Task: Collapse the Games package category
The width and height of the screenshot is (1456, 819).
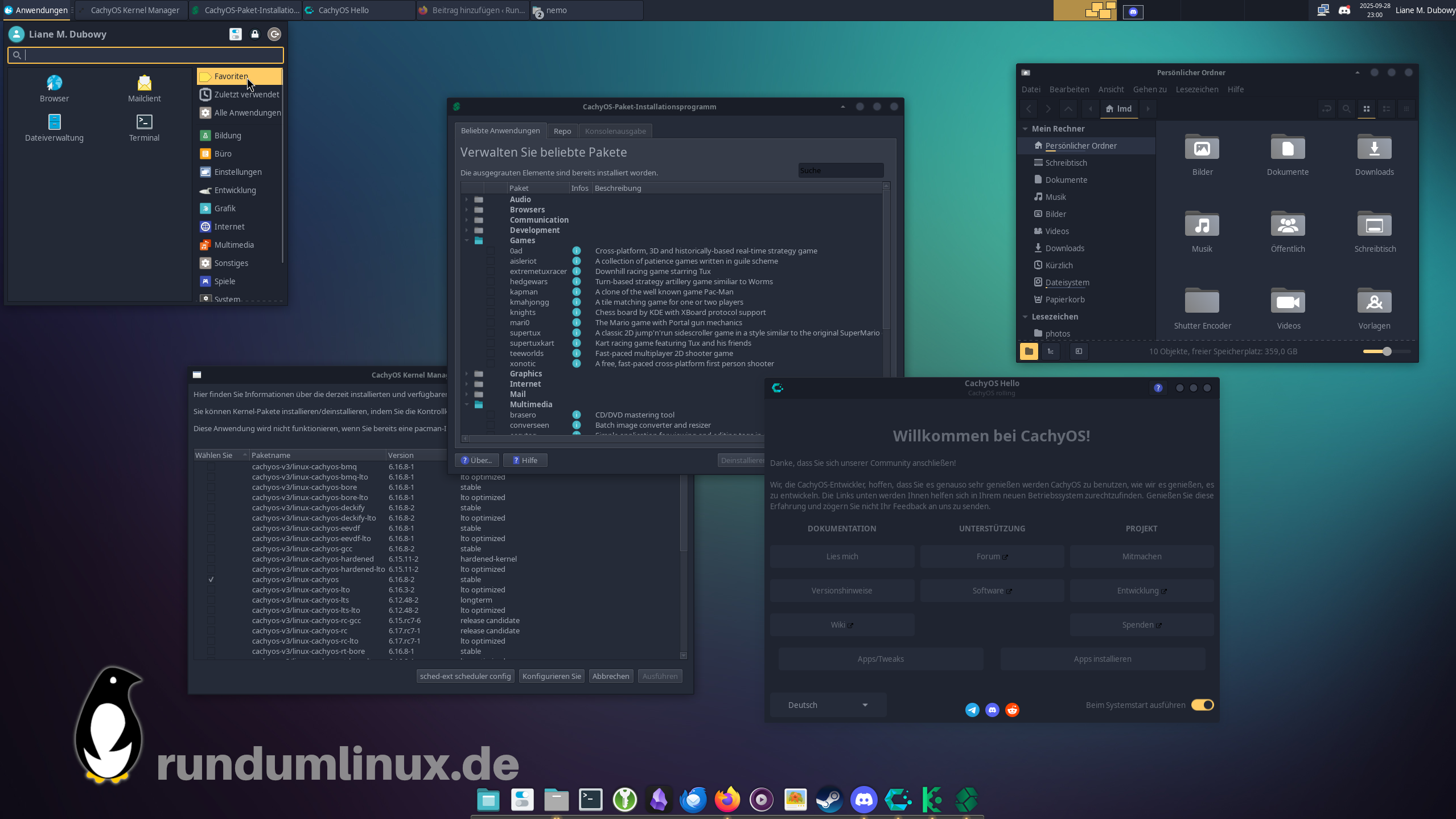Action: tap(467, 240)
